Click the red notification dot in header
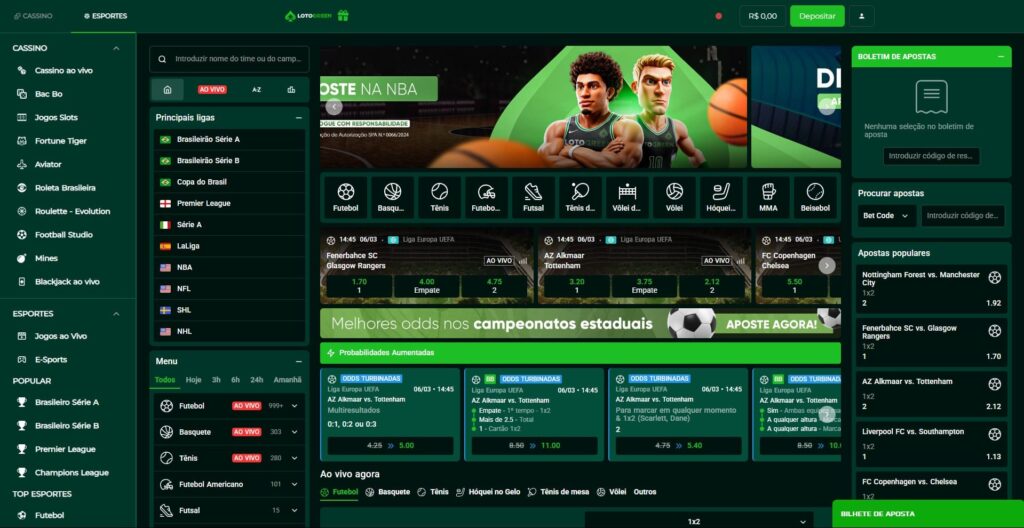 [719, 16]
